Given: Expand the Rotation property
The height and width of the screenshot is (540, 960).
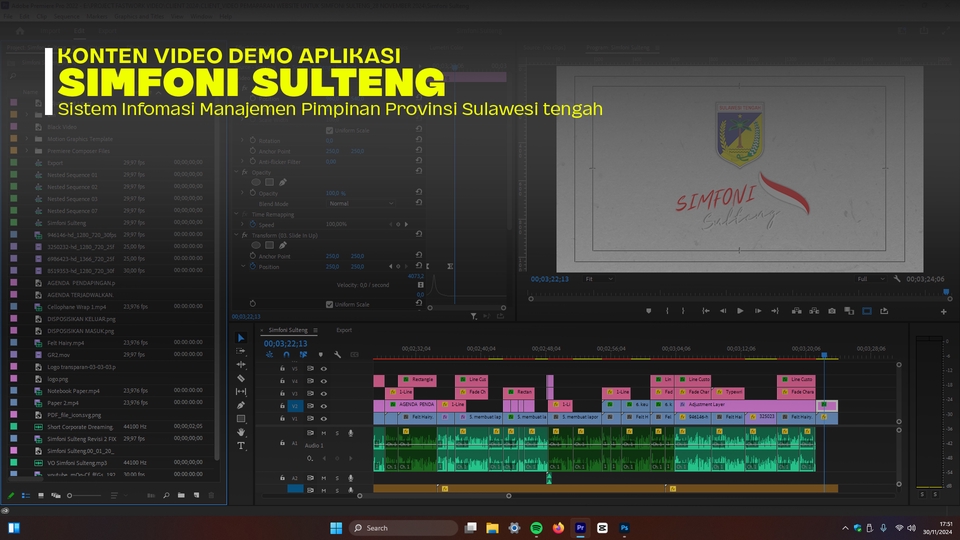Looking at the screenshot, I should pyautogui.click(x=242, y=140).
